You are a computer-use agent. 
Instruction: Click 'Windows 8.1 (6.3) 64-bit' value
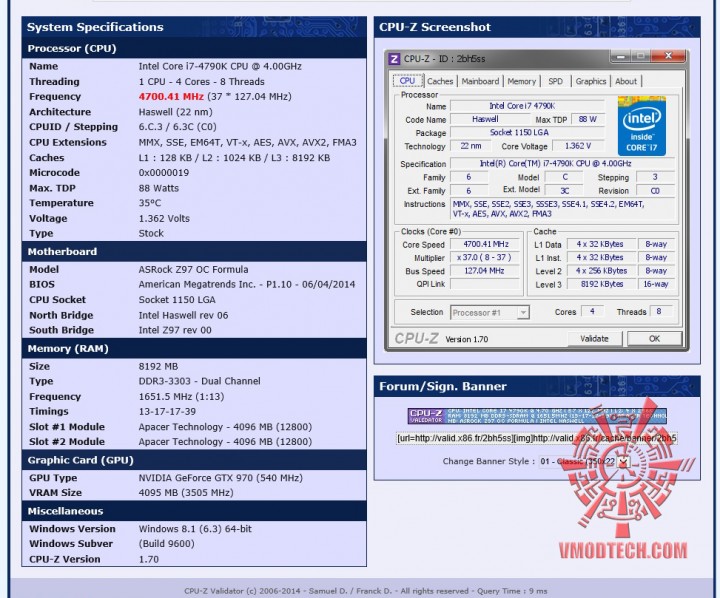coord(195,529)
